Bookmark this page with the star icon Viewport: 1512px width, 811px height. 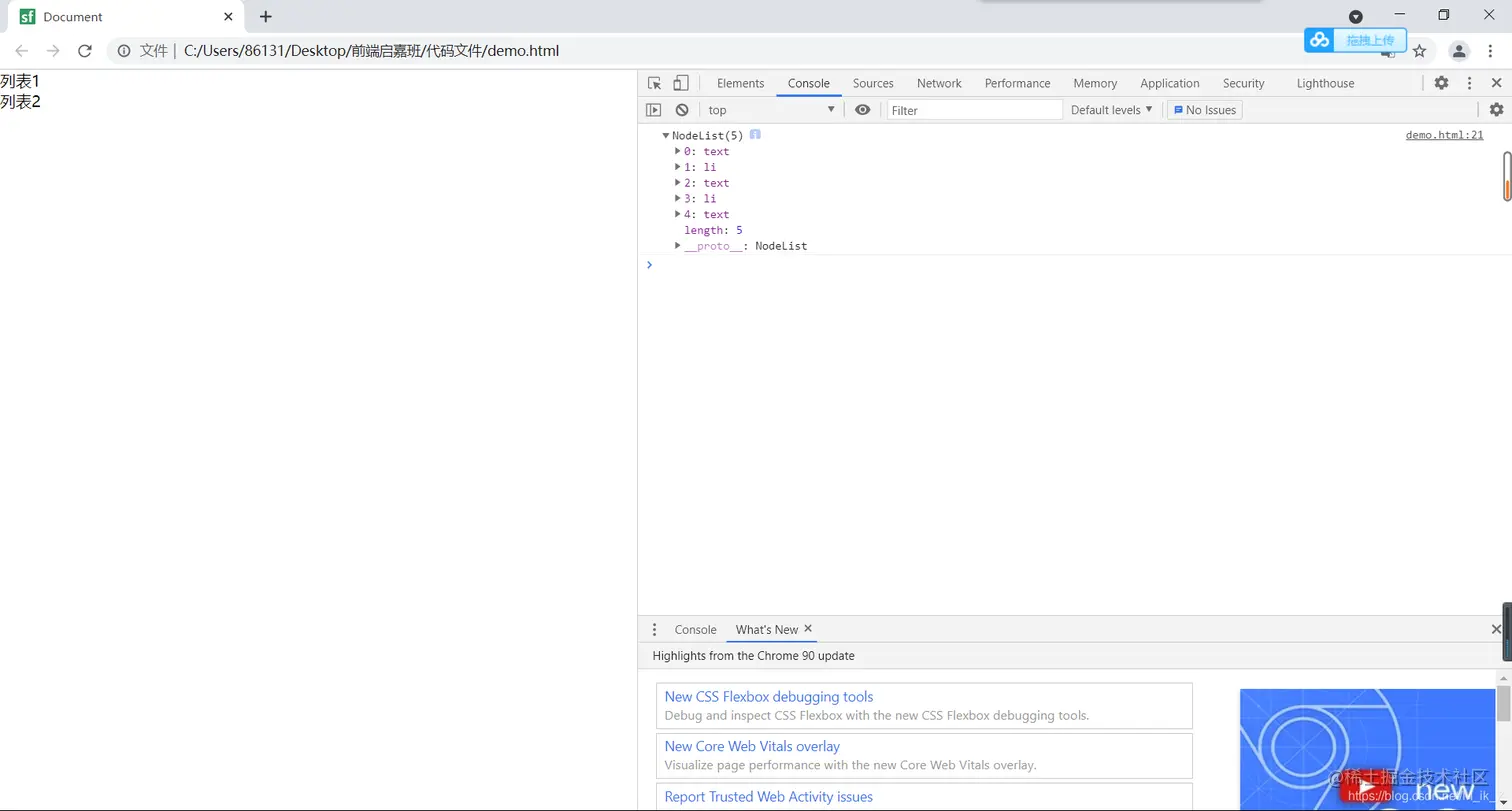tap(1419, 51)
